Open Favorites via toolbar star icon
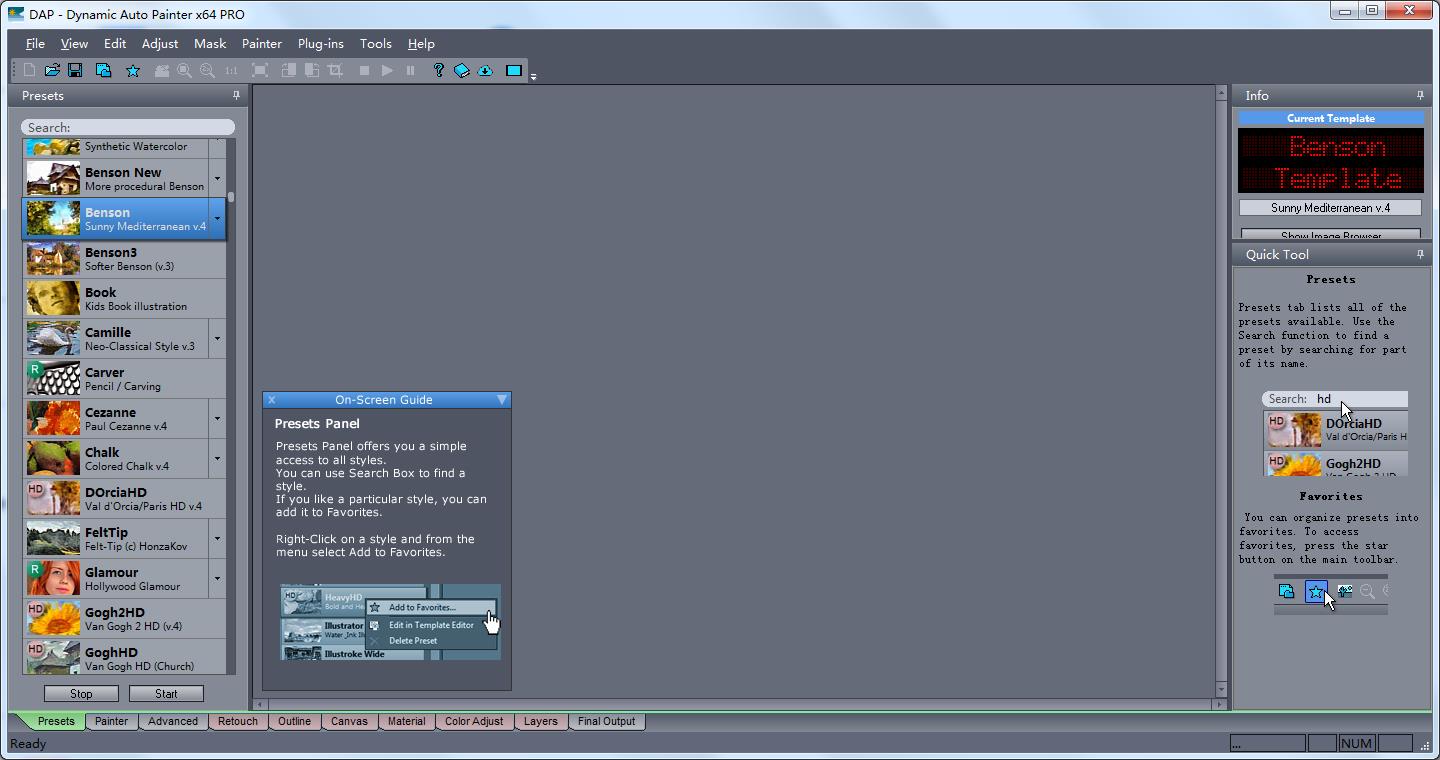The height and width of the screenshot is (760, 1440). coord(133,71)
